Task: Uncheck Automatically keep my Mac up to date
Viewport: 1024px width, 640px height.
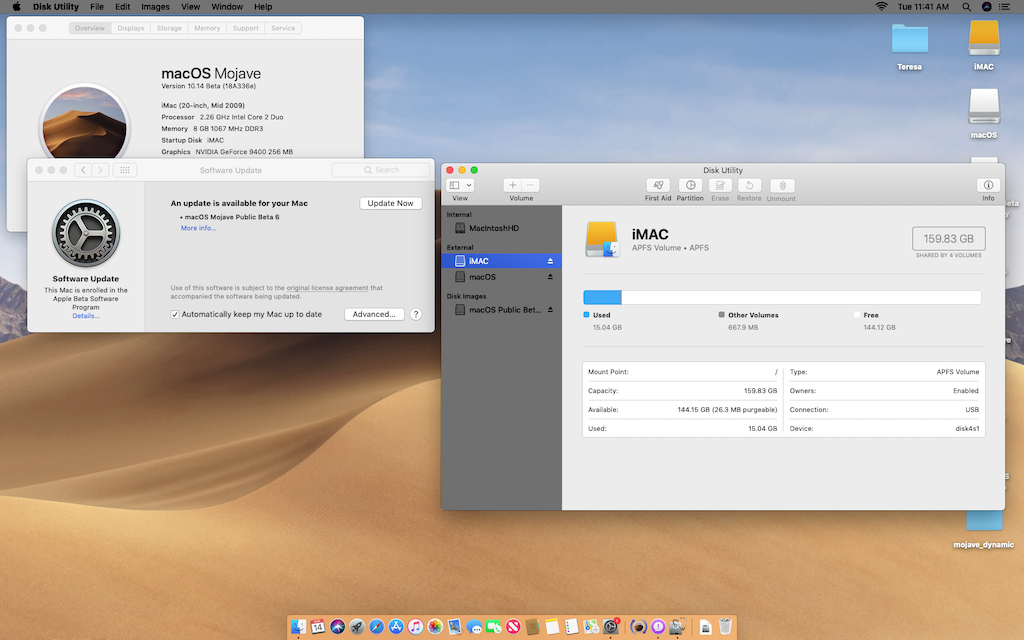Action: click(175, 314)
